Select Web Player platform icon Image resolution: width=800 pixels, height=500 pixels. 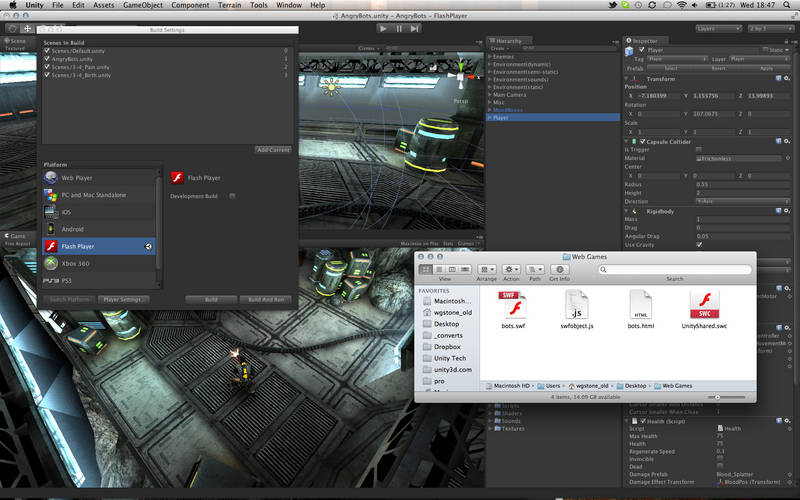pos(51,178)
